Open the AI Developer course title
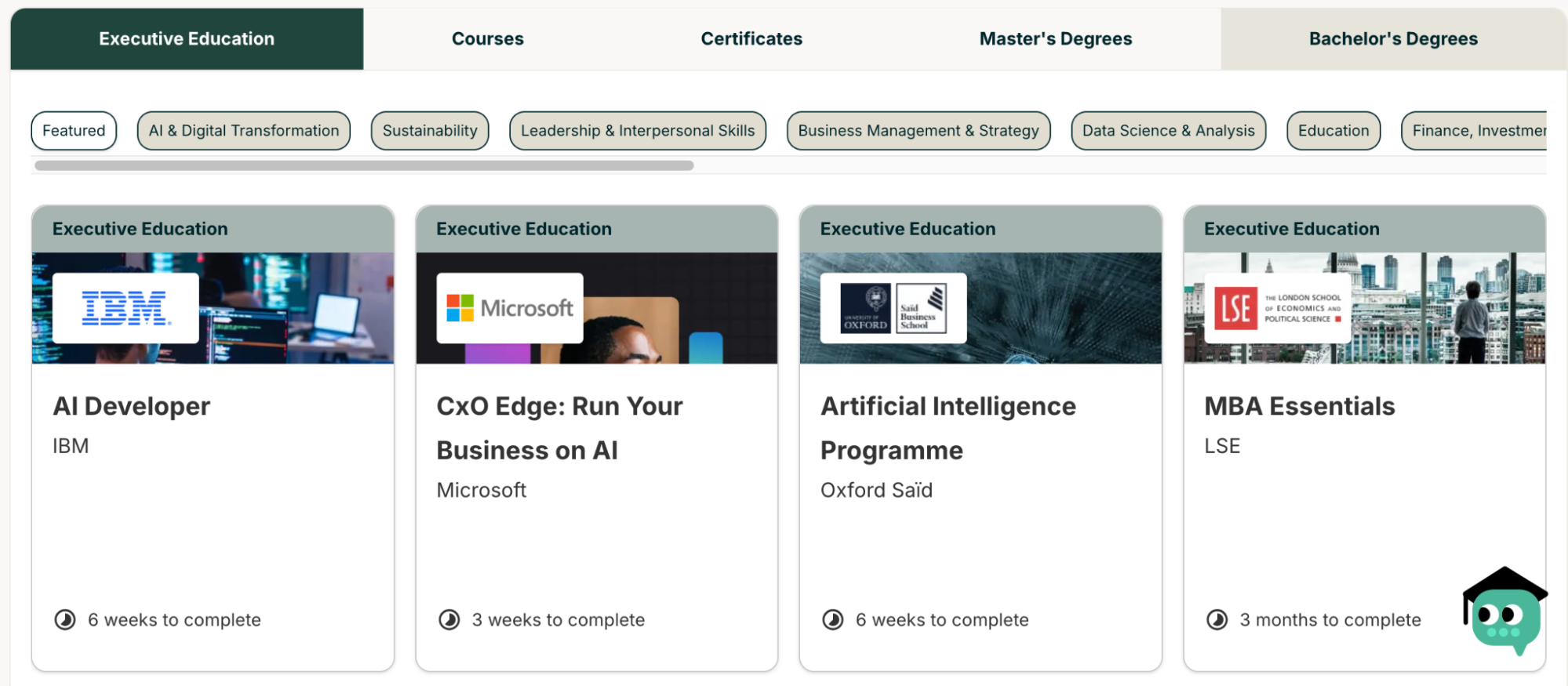The height and width of the screenshot is (686, 1568). (132, 406)
